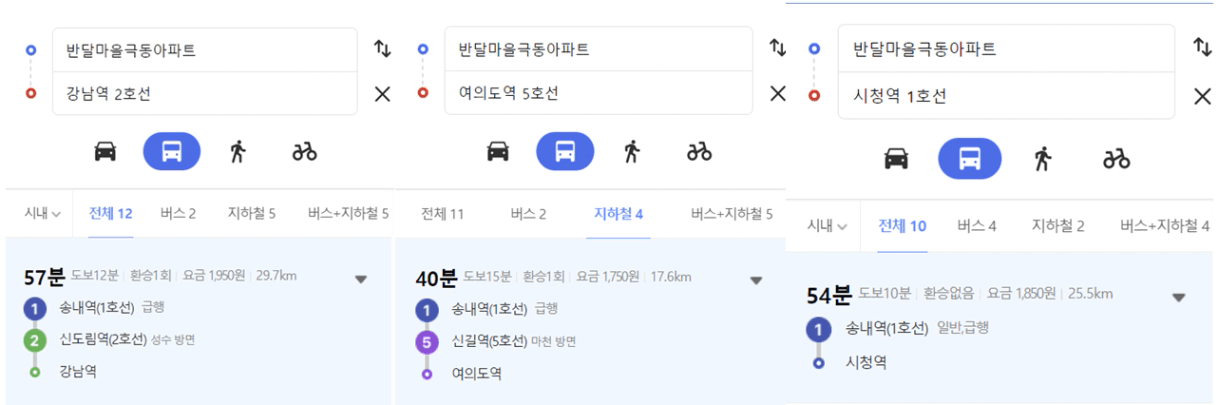Select car mode in the Gangnam route panel

point(105,151)
